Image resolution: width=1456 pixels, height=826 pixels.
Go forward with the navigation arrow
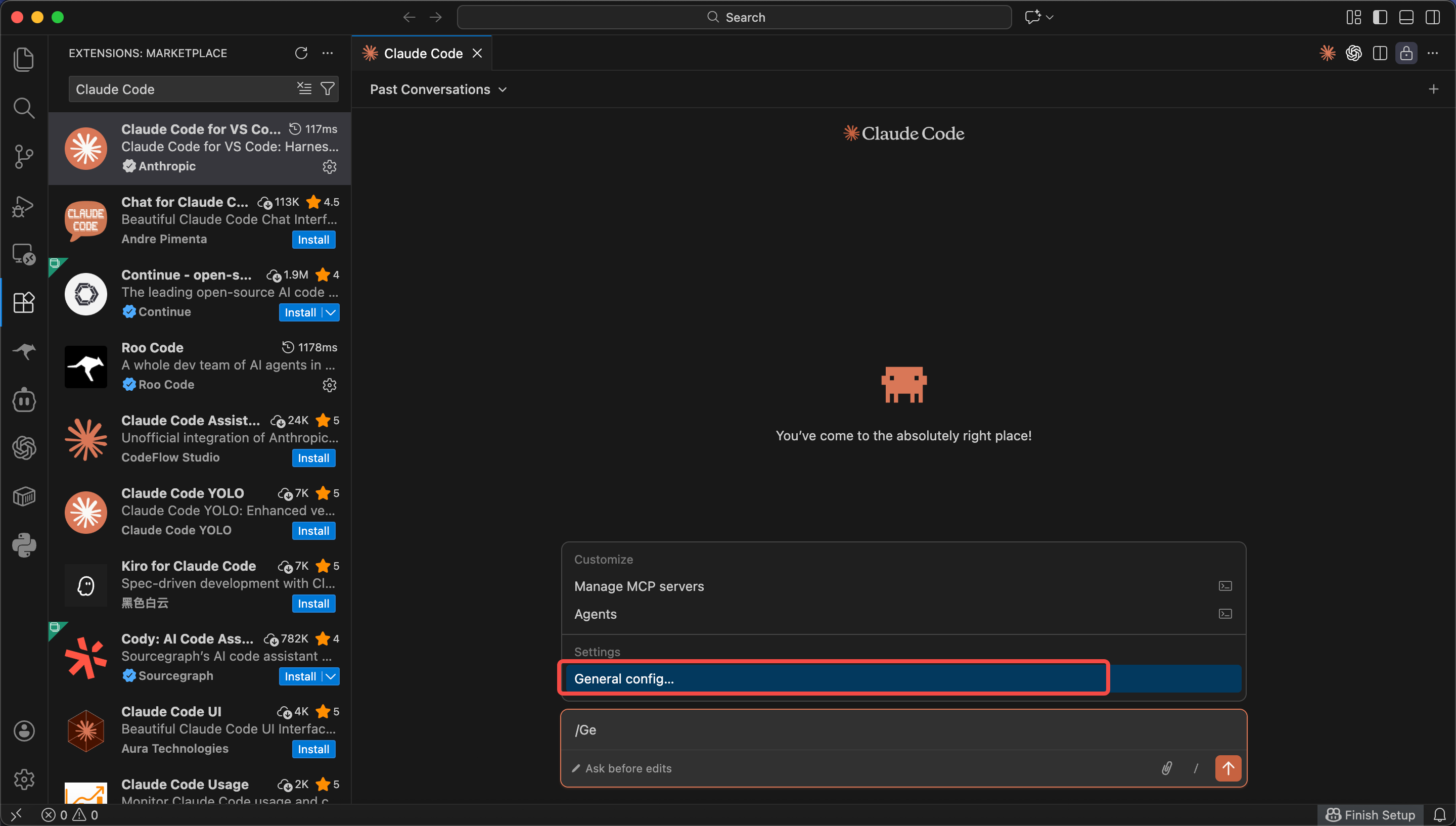click(436, 17)
